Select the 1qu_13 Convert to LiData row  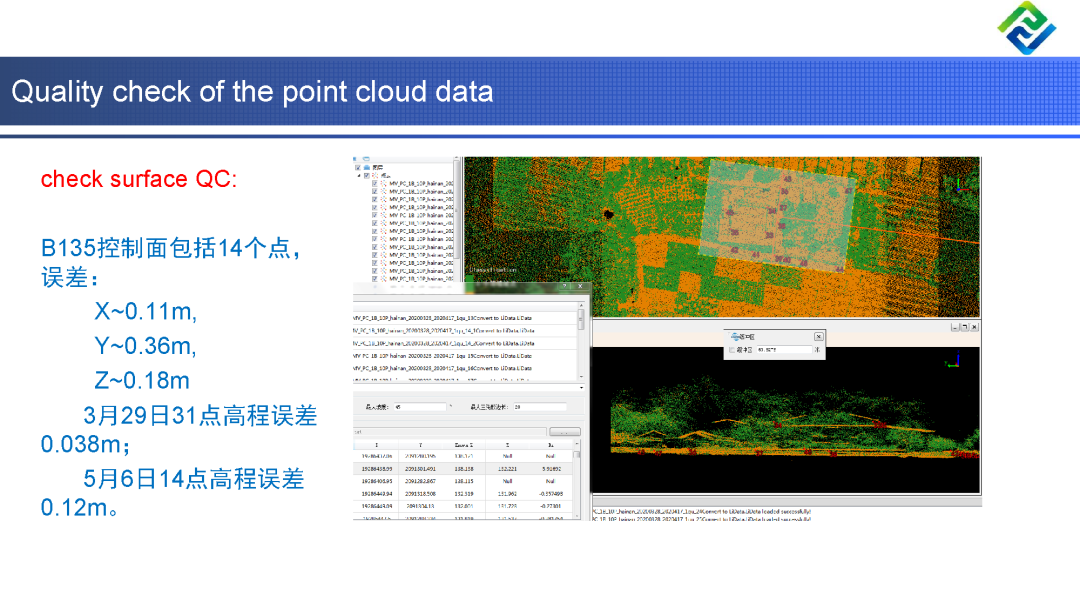coord(465,318)
